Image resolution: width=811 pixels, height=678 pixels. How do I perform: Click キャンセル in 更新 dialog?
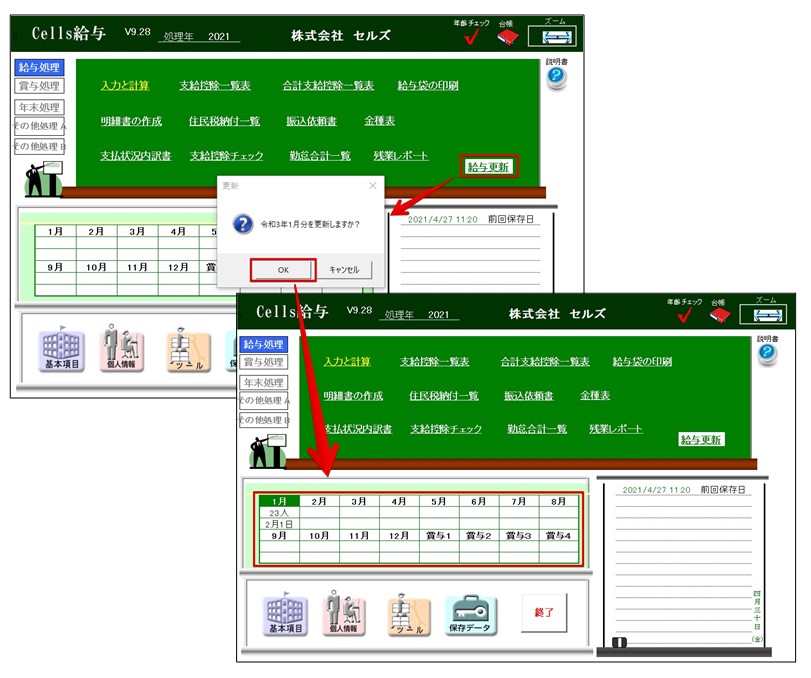coord(344,270)
